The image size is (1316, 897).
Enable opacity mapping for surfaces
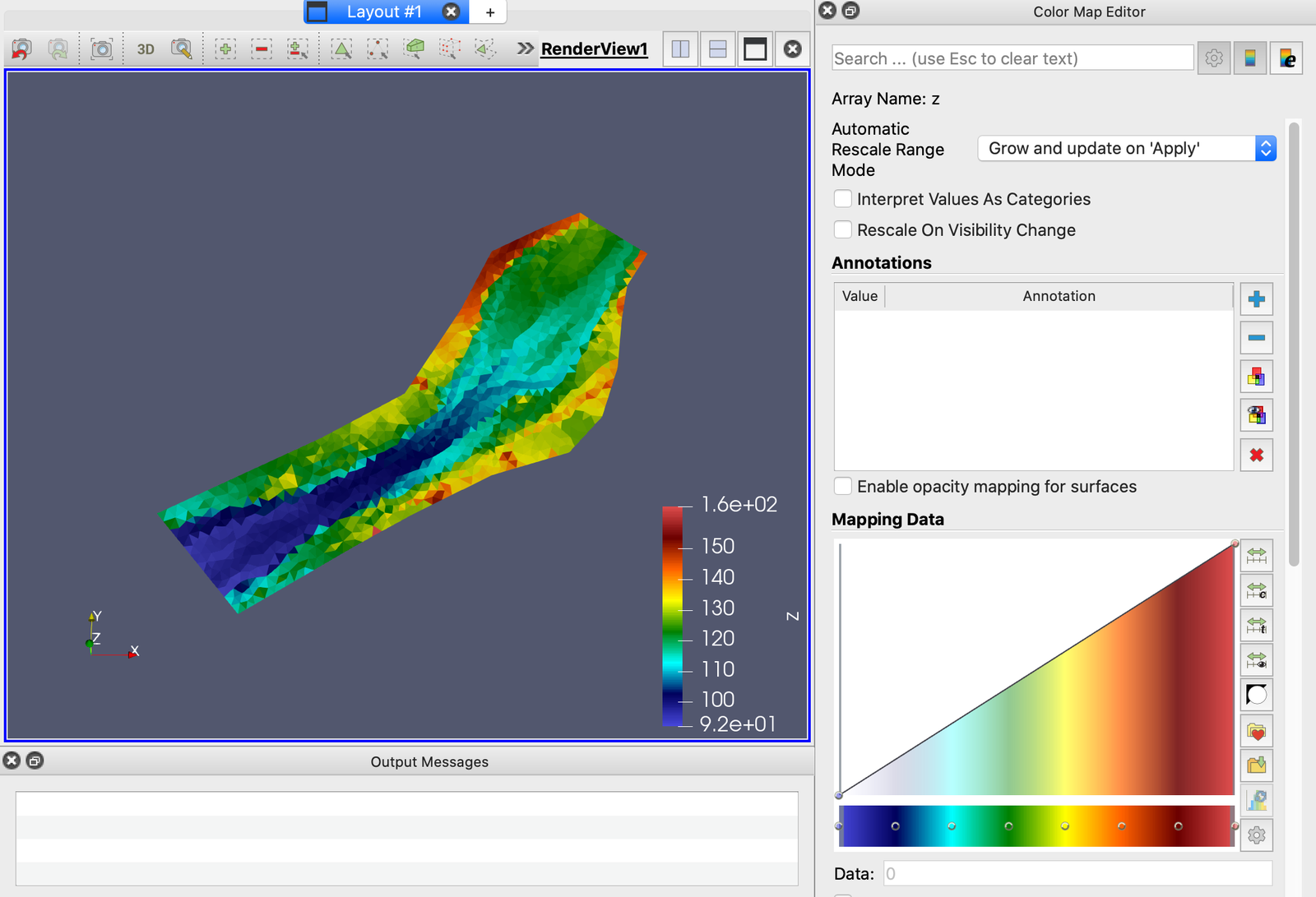coord(843,487)
